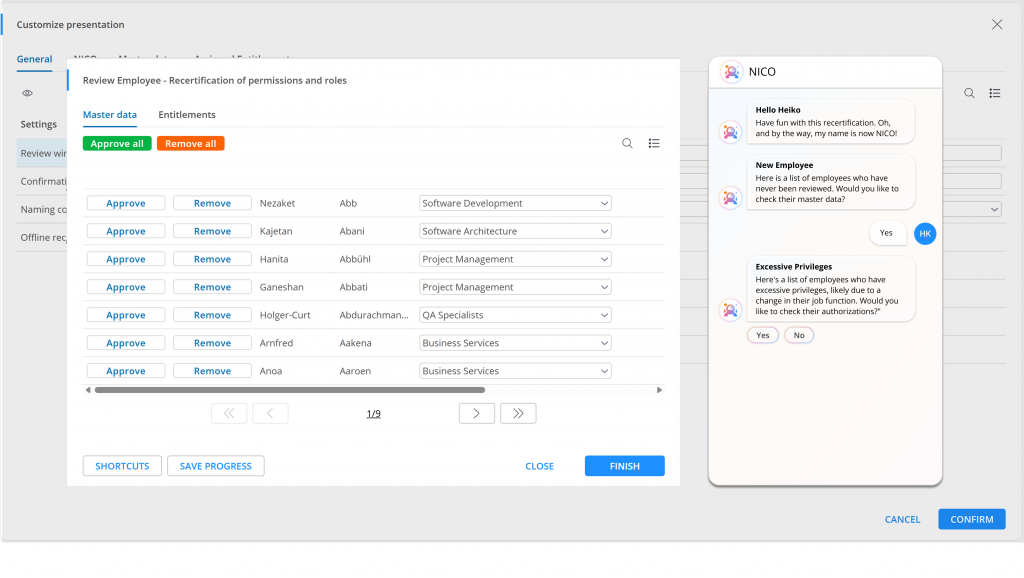Click the search icon in review dialog
The image size is (1024, 578).
point(627,143)
